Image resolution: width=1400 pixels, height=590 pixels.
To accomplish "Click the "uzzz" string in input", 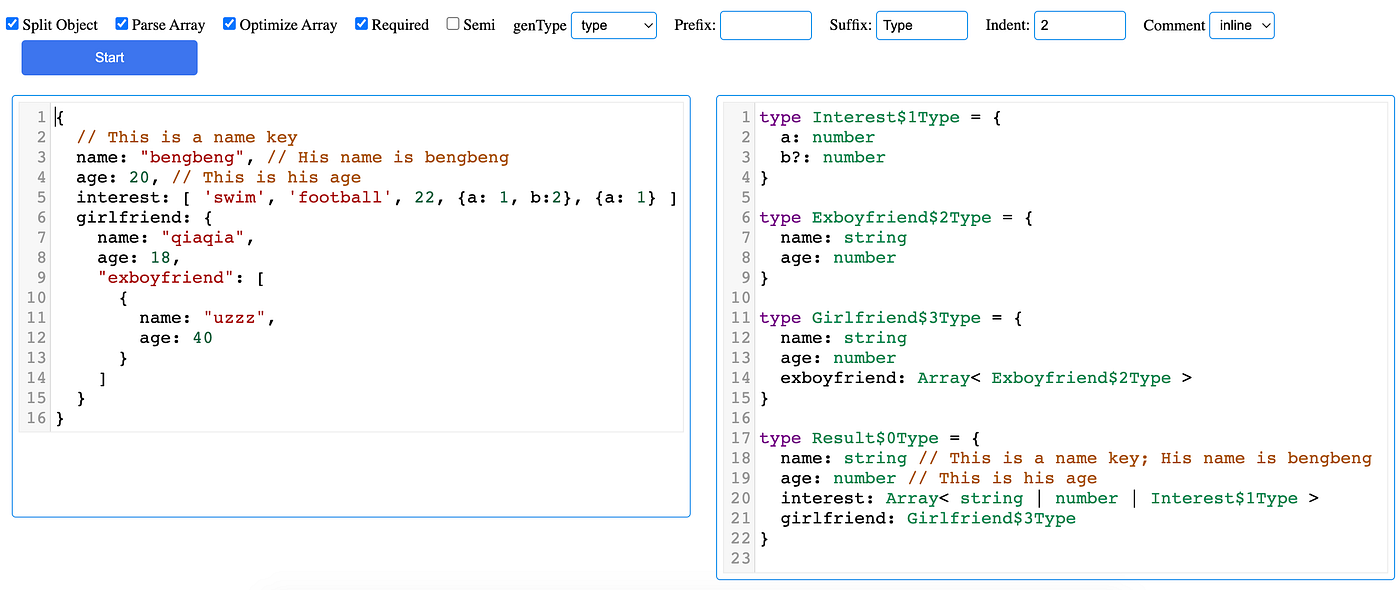I will [x=235, y=317].
